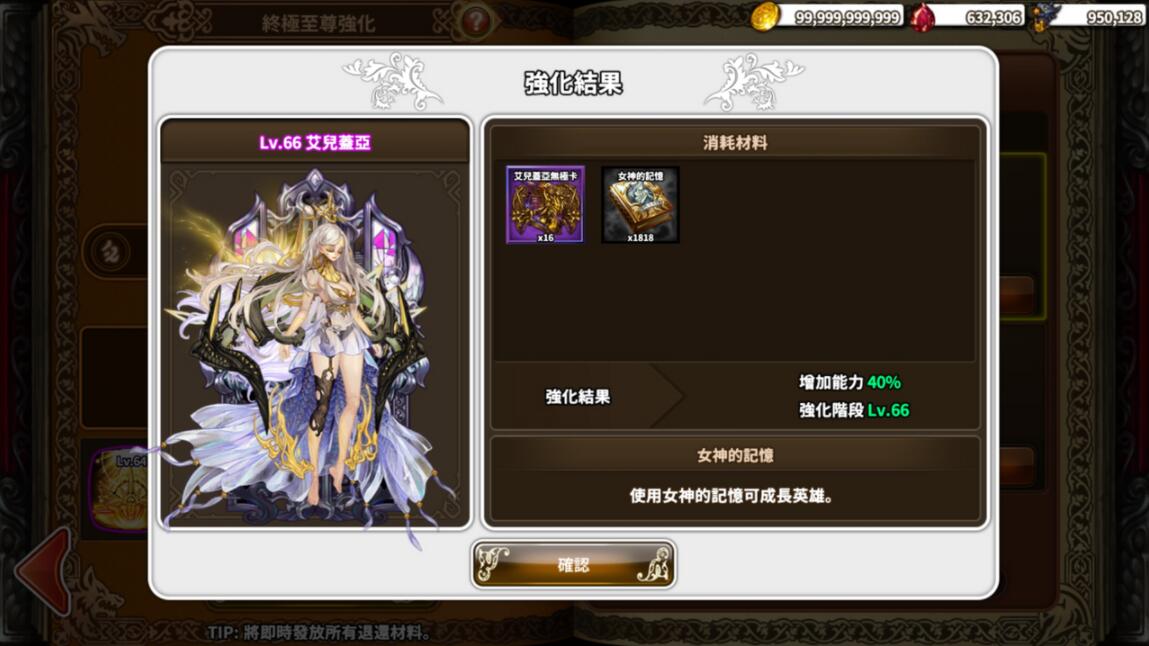Click the 強化階段 Lv.66 stat text
Image resolution: width=1149 pixels, height=646 pixels.
coord(854,410)
